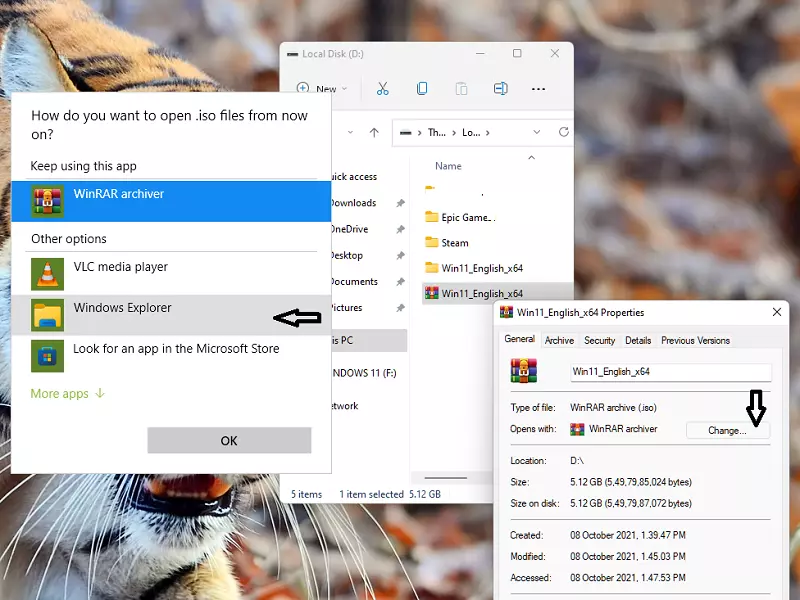Open the See more three-dots menu
The image size is (800, 600).
tap(538, 89)
